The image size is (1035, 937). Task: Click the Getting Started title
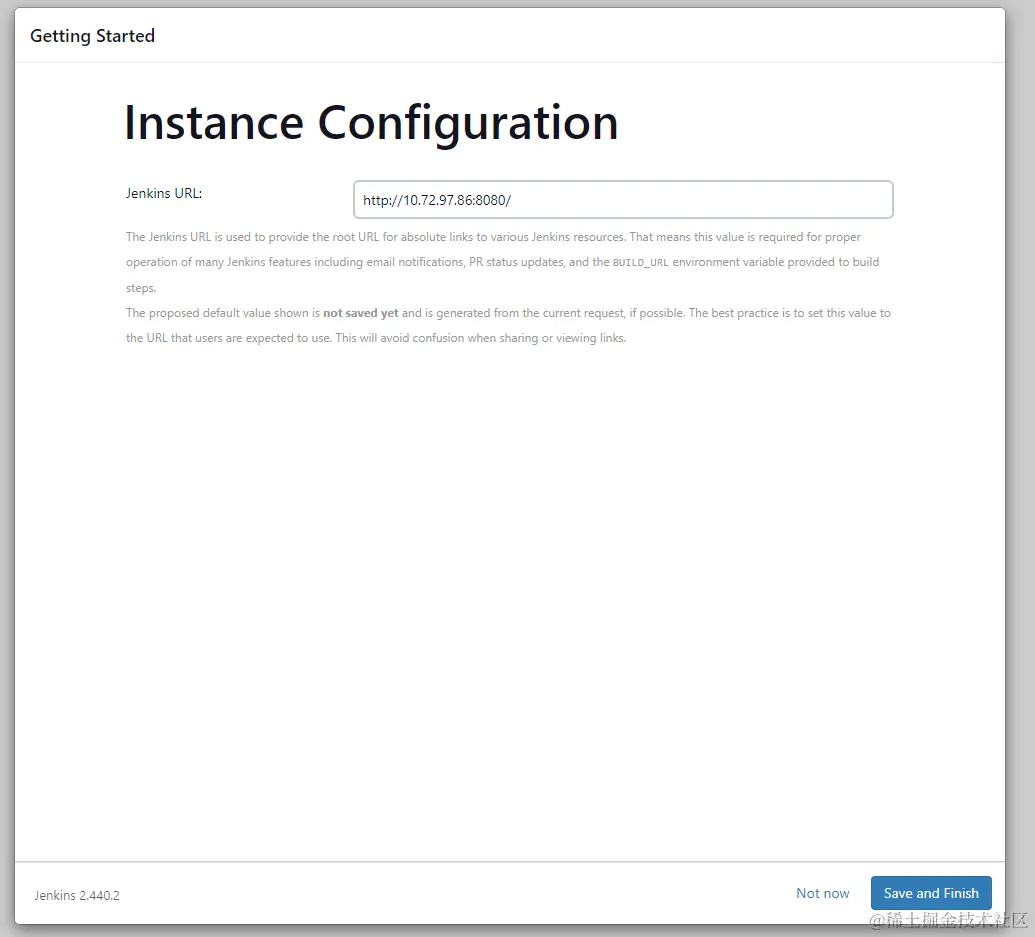92,36
